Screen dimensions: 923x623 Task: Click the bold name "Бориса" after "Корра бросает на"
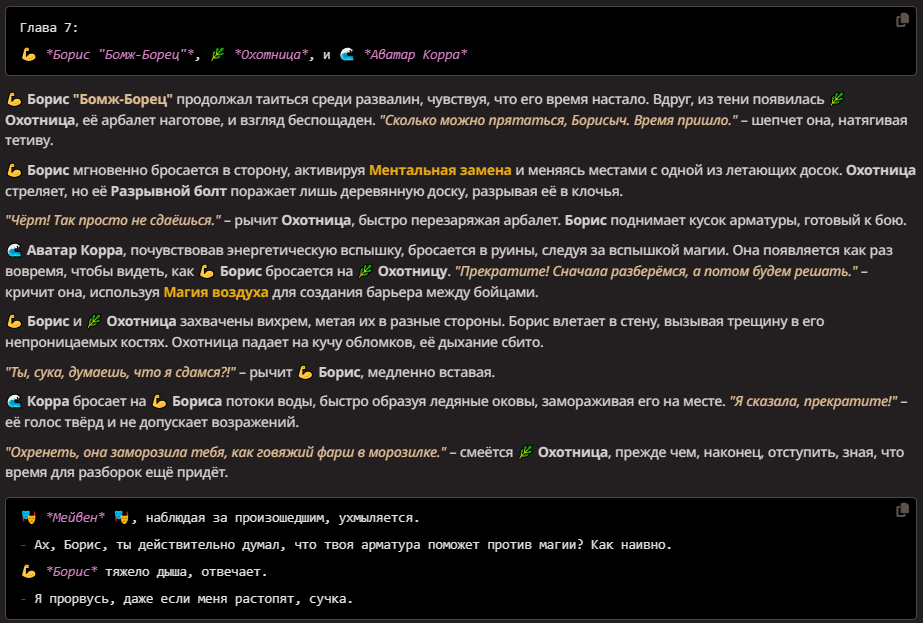[x=197, y=402]
